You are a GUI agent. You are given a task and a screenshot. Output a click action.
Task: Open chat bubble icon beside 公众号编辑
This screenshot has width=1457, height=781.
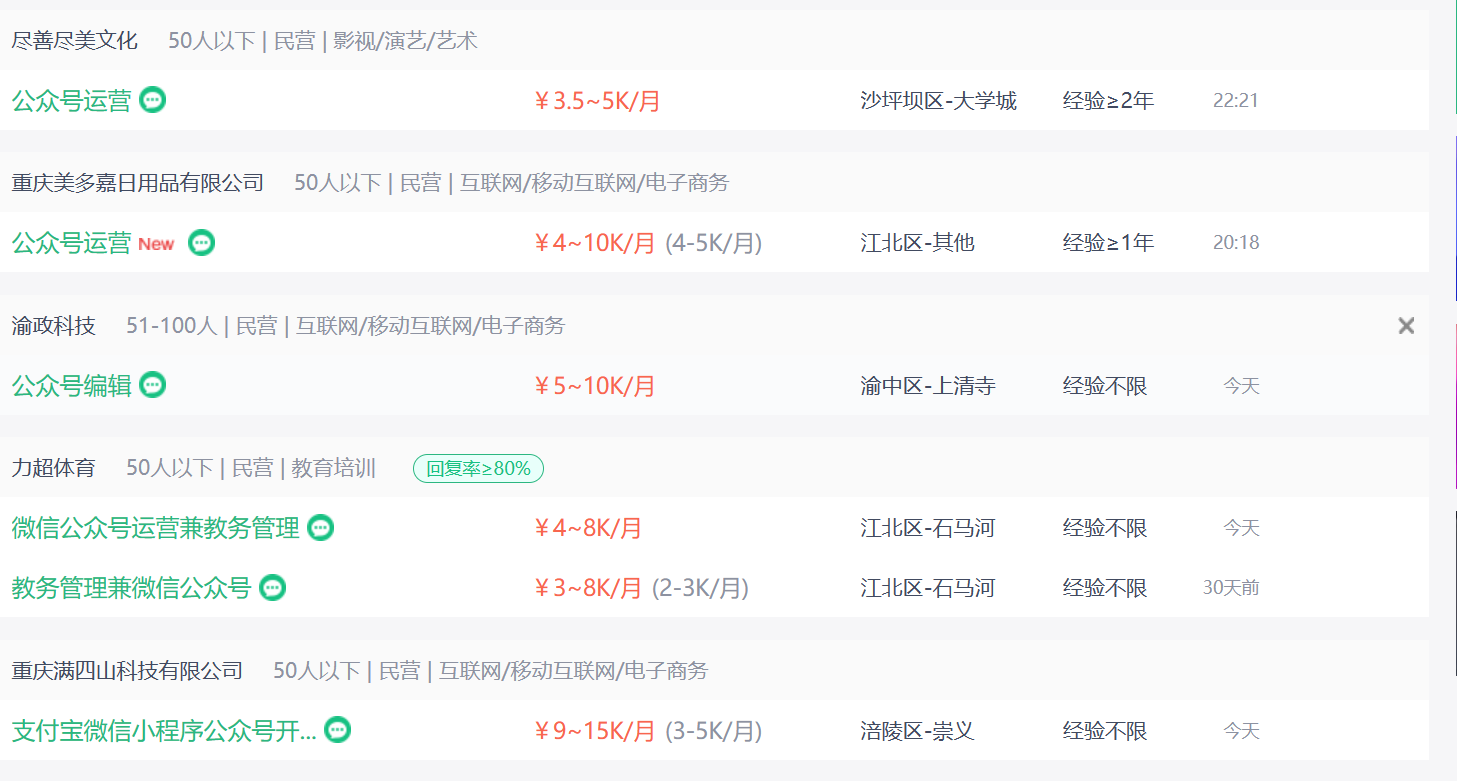point(152,385)
